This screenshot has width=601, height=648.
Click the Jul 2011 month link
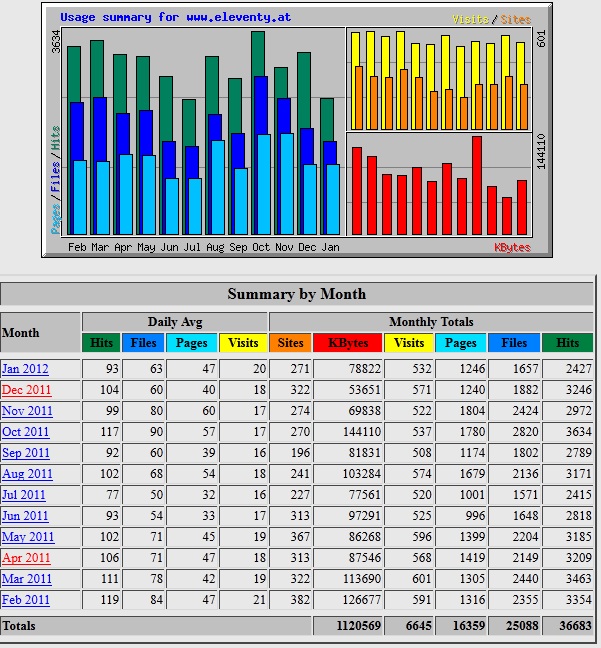(x=25, y=495)
